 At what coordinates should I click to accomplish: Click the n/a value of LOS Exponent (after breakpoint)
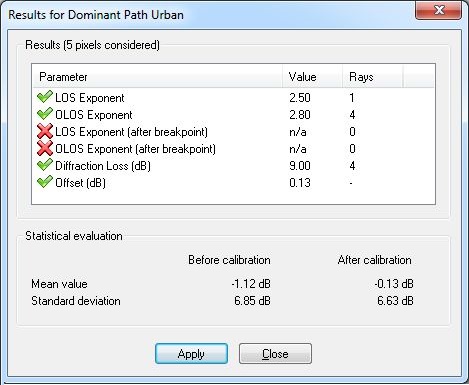tap(298, 132)
